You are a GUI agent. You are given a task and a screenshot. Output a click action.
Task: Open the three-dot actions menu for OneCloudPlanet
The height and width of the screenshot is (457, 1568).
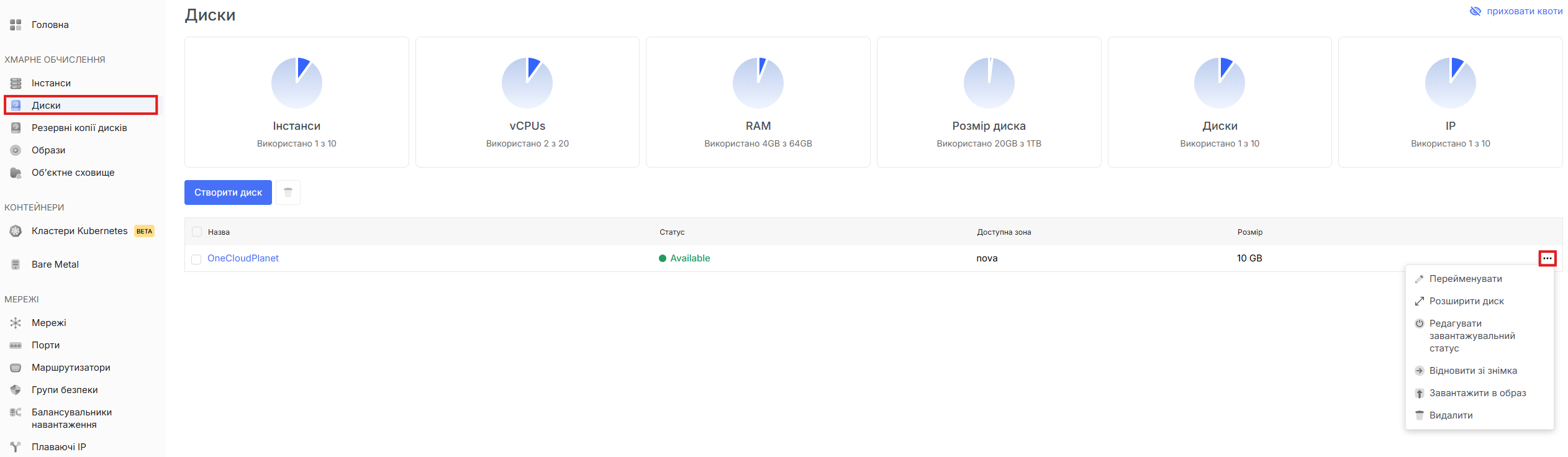point(1547,258)
